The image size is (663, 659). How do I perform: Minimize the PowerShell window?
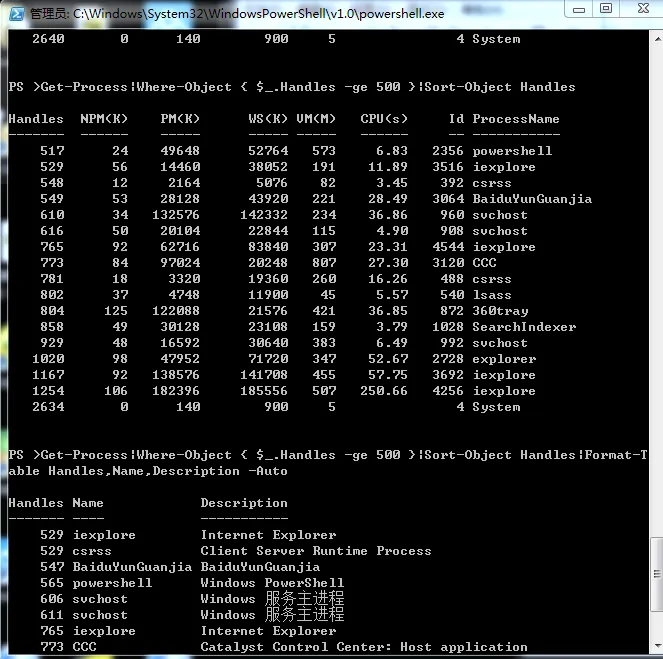pos(579,9)
